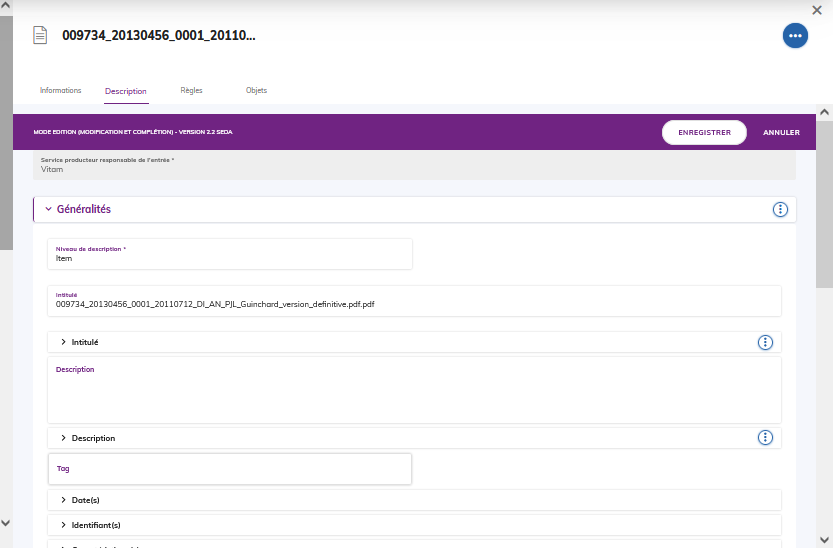Viewport: 833px width, 548px height.
Task: Collapse the Généralités section
Action: (x=48, y=209)
